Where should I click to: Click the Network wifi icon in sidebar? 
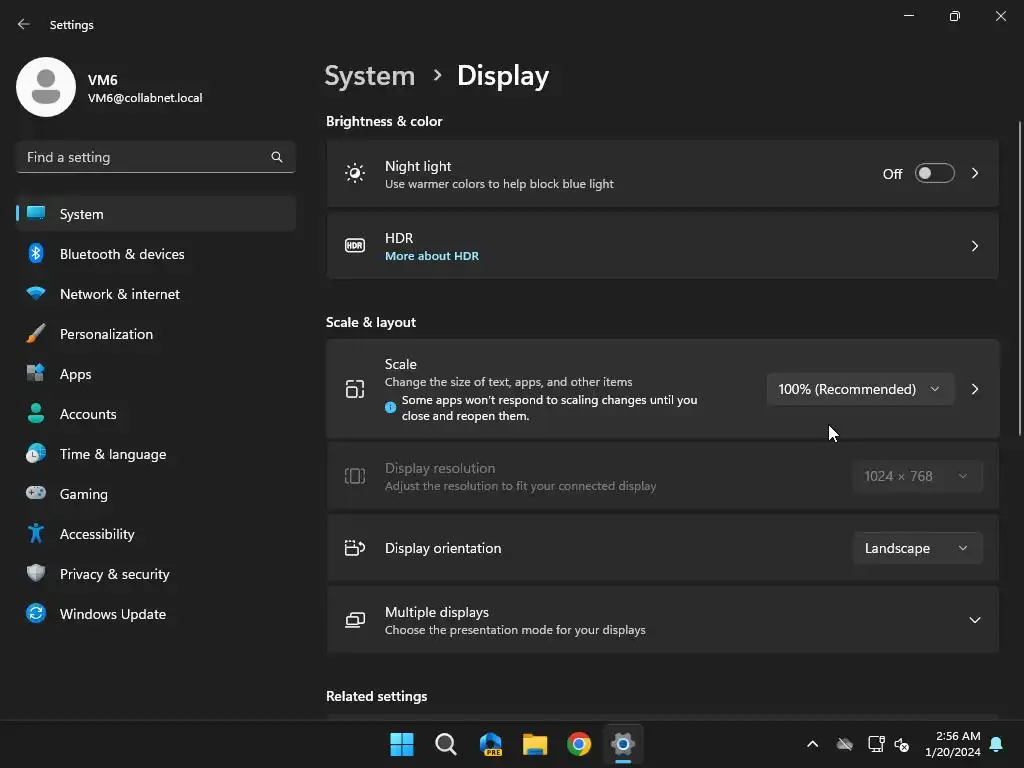36,293
